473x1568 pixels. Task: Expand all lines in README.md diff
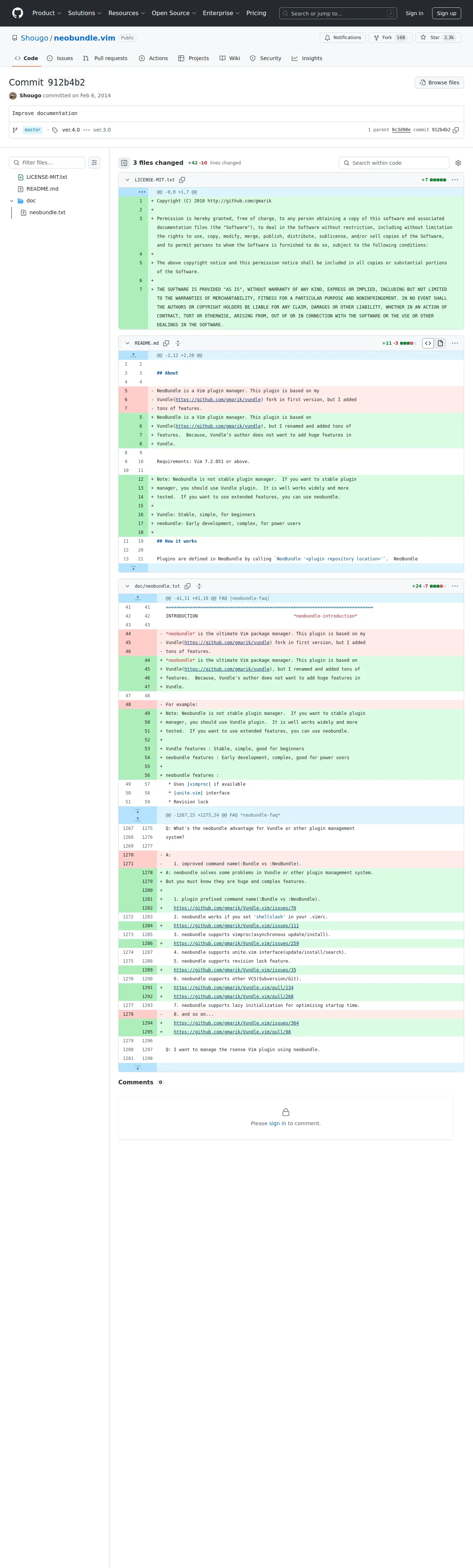[178, 343]
